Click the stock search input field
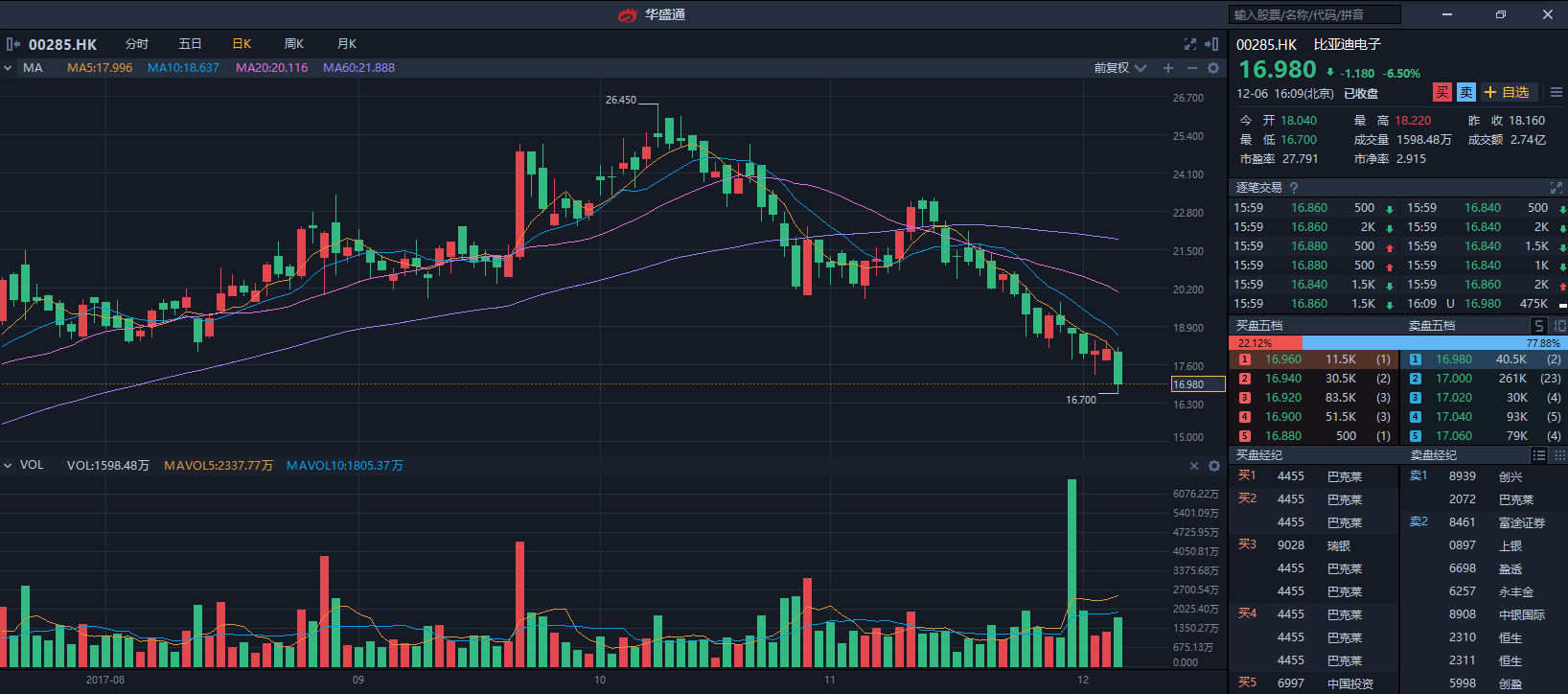Screen dimensions: 1568x694 click(1314, 14)
